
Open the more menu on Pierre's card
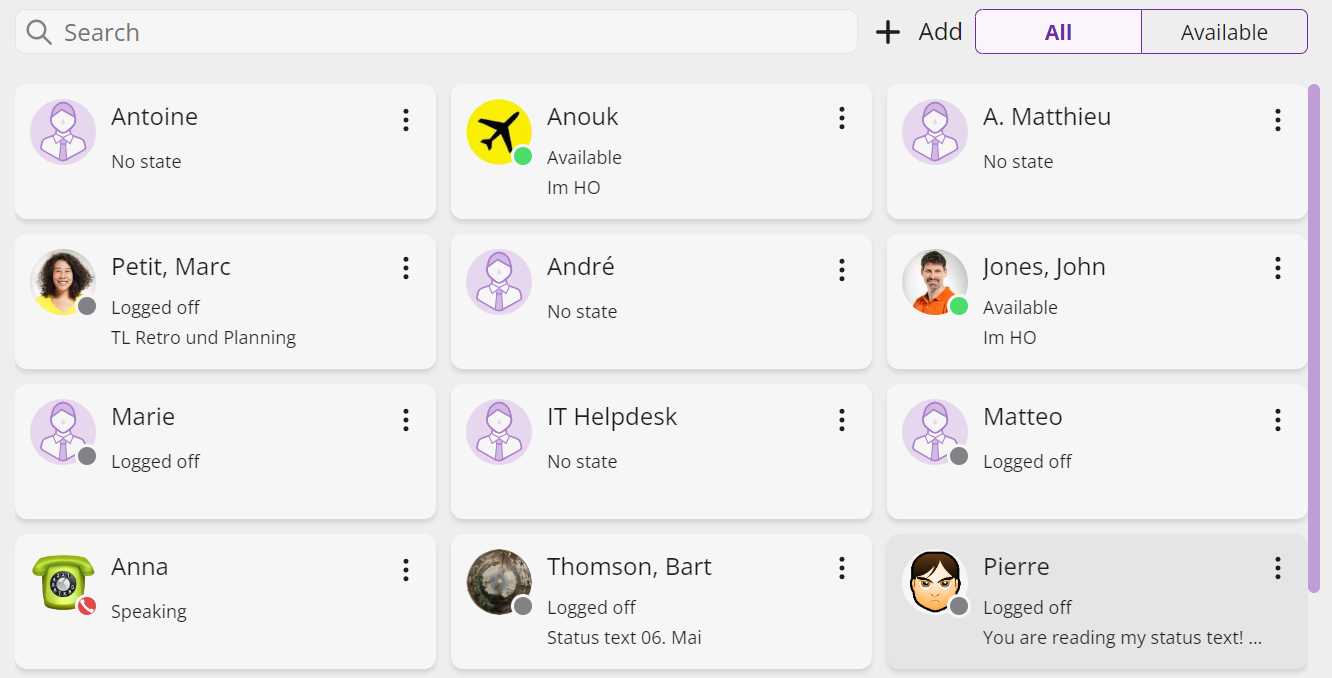(1277, 568)
